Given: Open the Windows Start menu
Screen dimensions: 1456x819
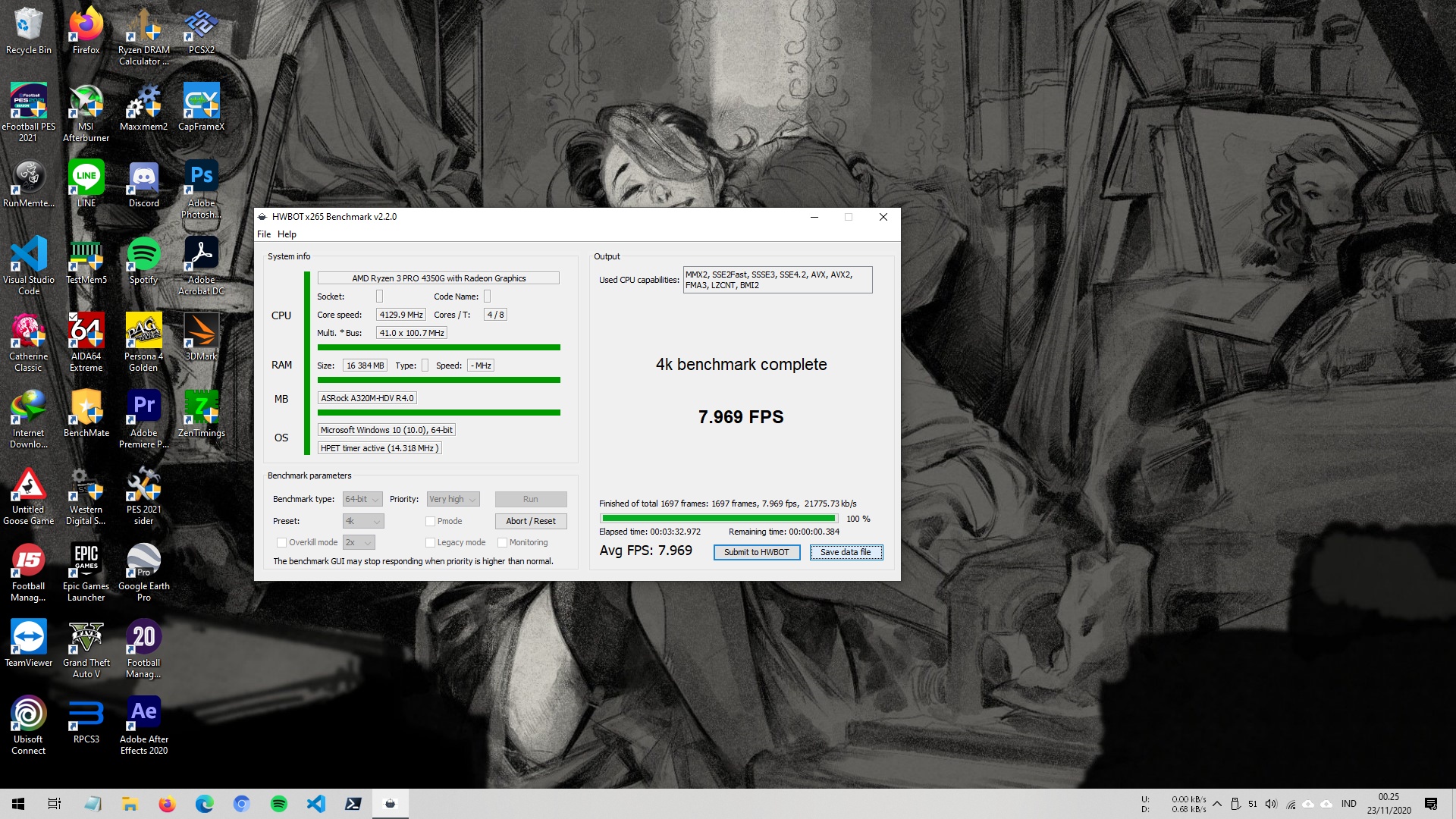Looking at the screenshot, I should coord(18,805).
